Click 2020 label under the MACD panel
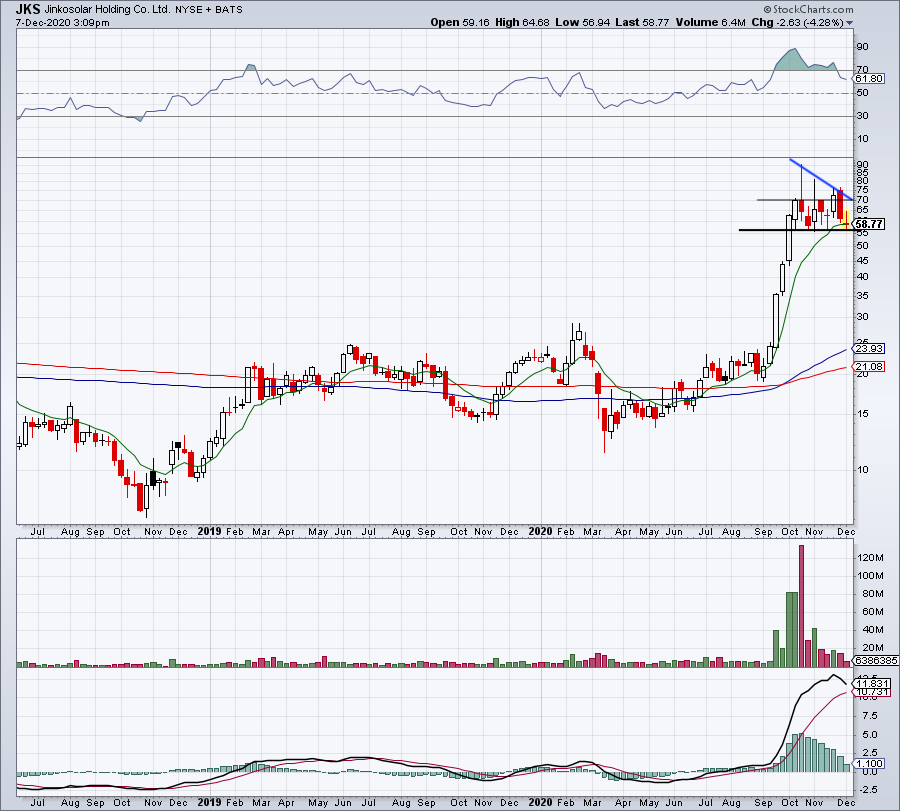 pos(540,802)
